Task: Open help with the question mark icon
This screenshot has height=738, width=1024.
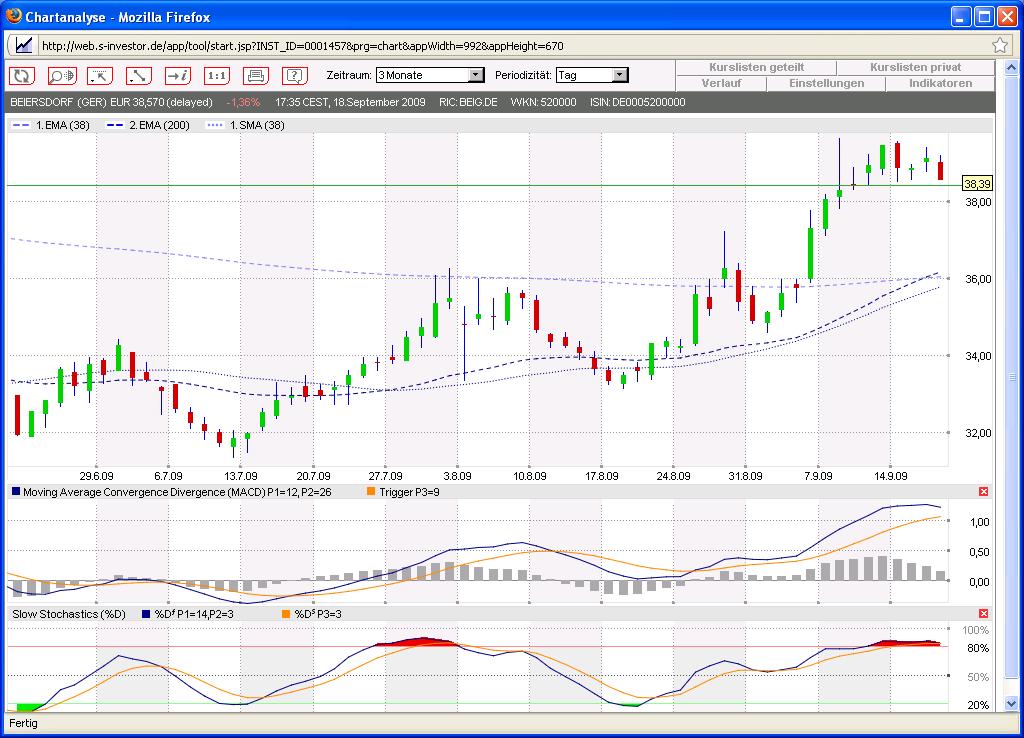Action: pos(294,75)
